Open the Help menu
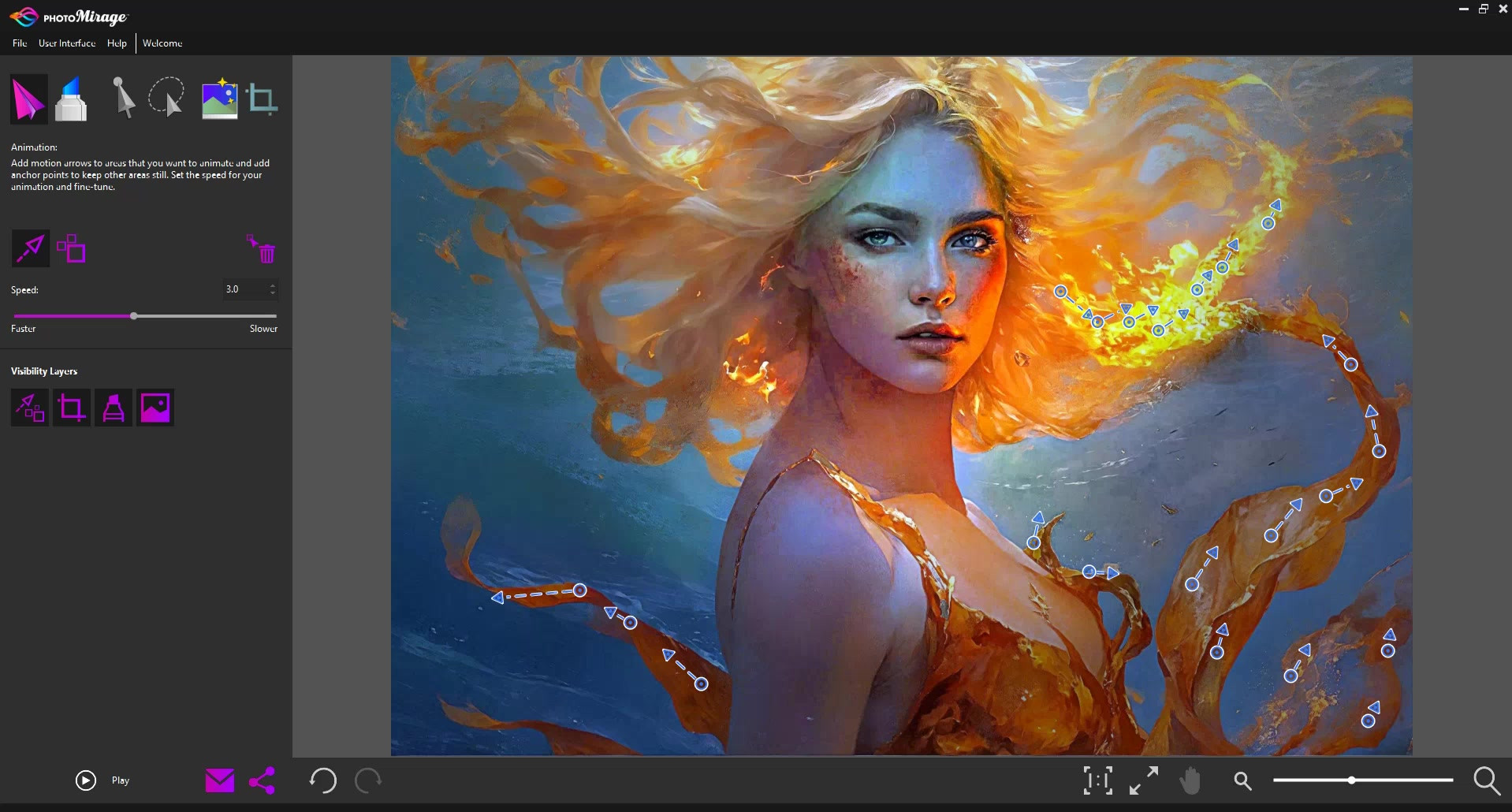Viewport: 1512px width, 812px height. click(x=117, y=43)
